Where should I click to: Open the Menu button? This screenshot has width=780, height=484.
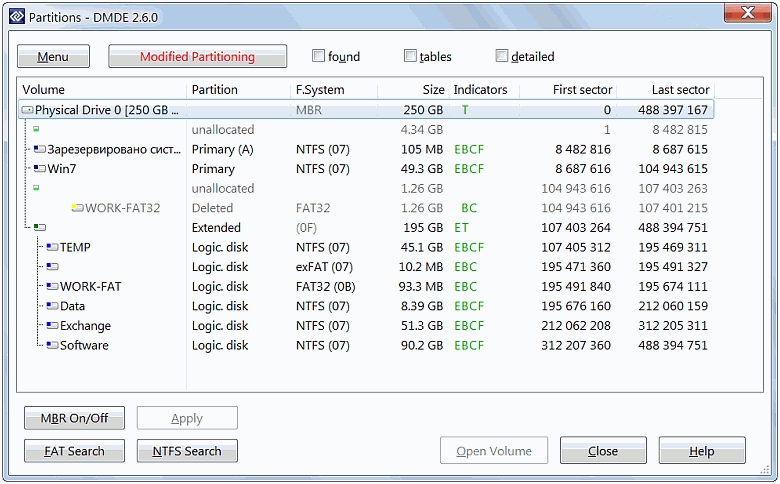(53, 57)
